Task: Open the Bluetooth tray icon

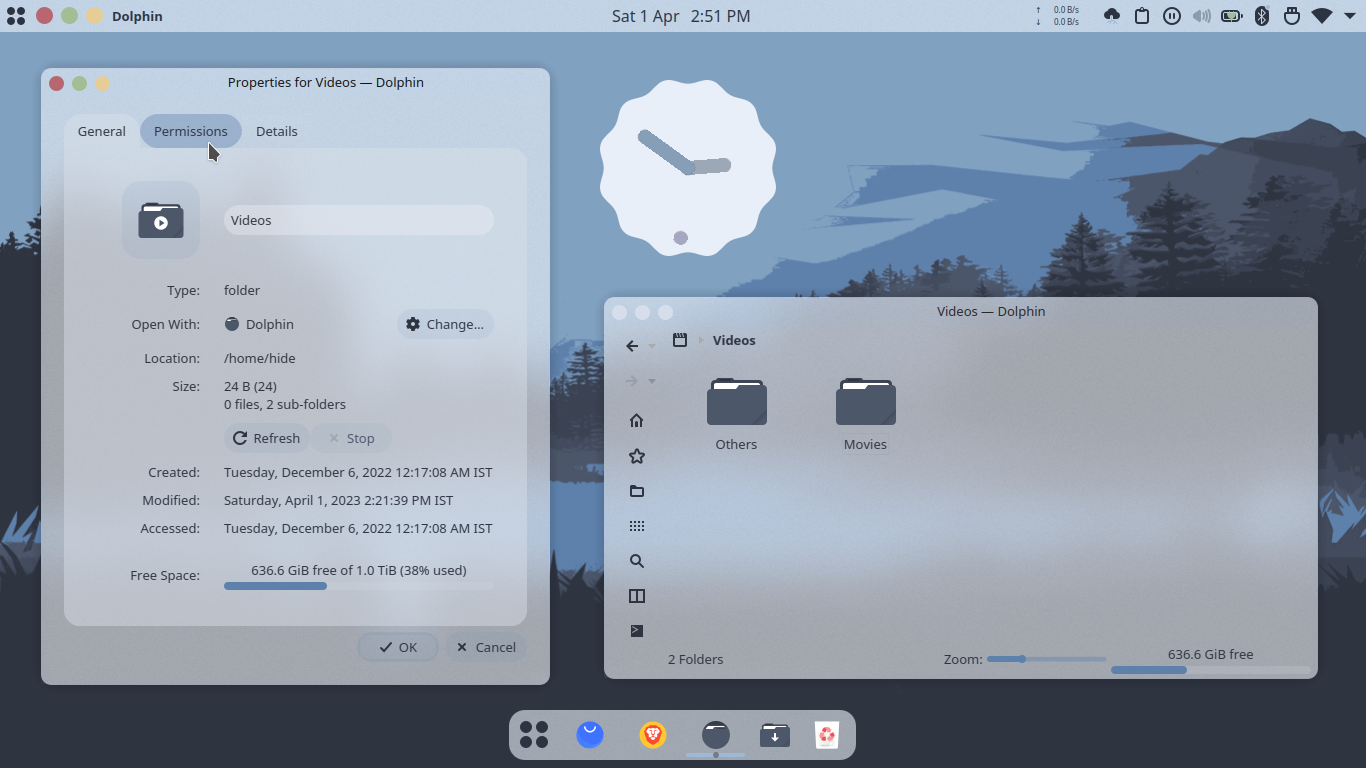Action: click(x=1262, y=16)
